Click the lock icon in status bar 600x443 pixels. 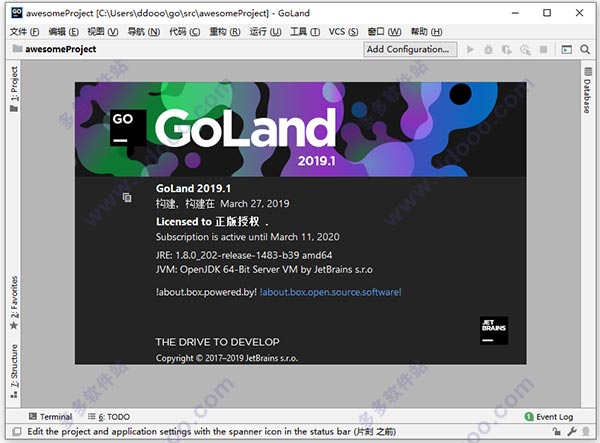click(x=557, y=432)
